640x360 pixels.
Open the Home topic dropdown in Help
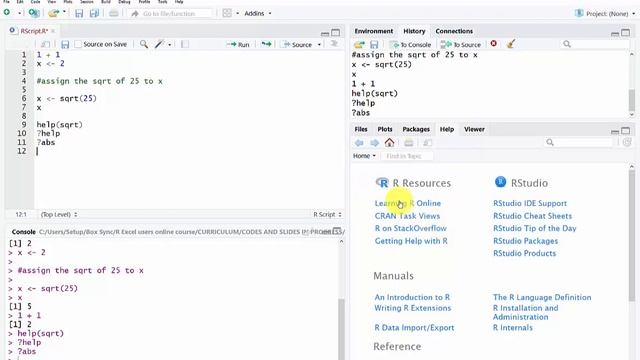(364, 156)
